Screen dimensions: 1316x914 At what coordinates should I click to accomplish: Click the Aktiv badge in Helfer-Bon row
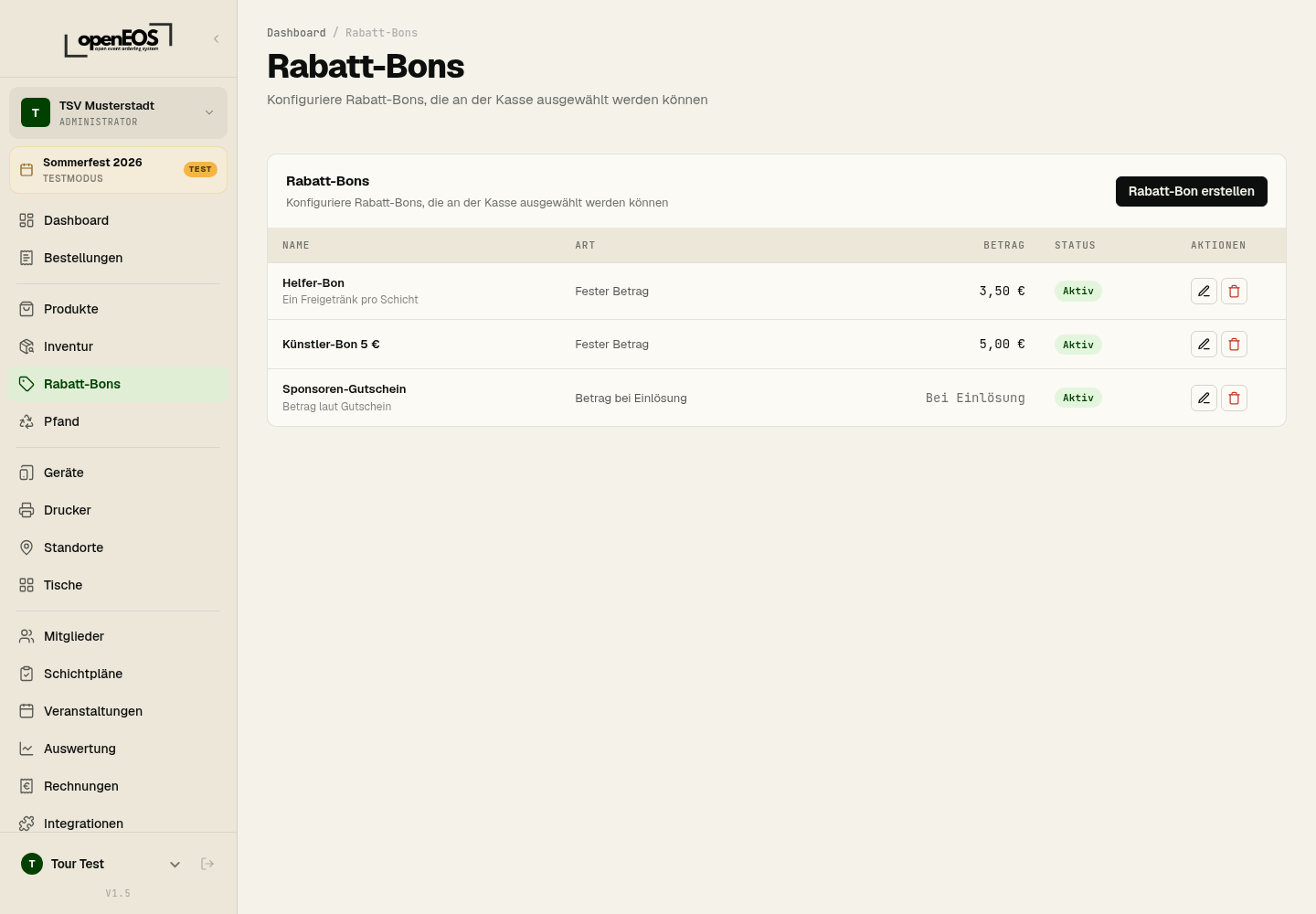point(1078,291)
